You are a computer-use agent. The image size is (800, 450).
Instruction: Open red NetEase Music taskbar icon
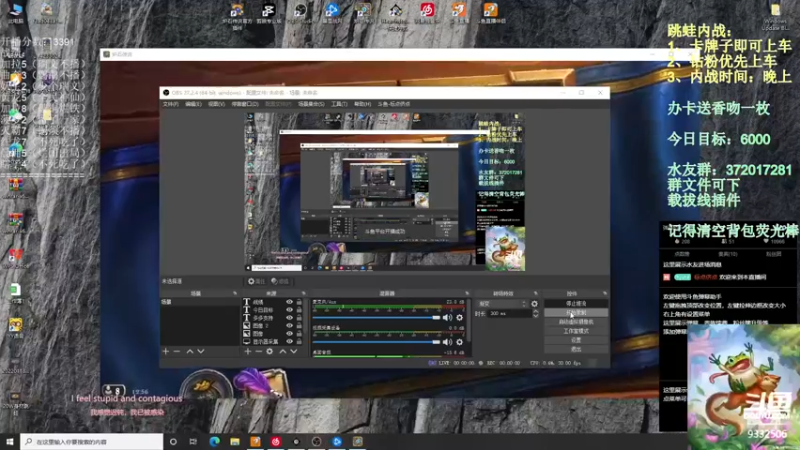pyautogui.click(x=276, y=441)
